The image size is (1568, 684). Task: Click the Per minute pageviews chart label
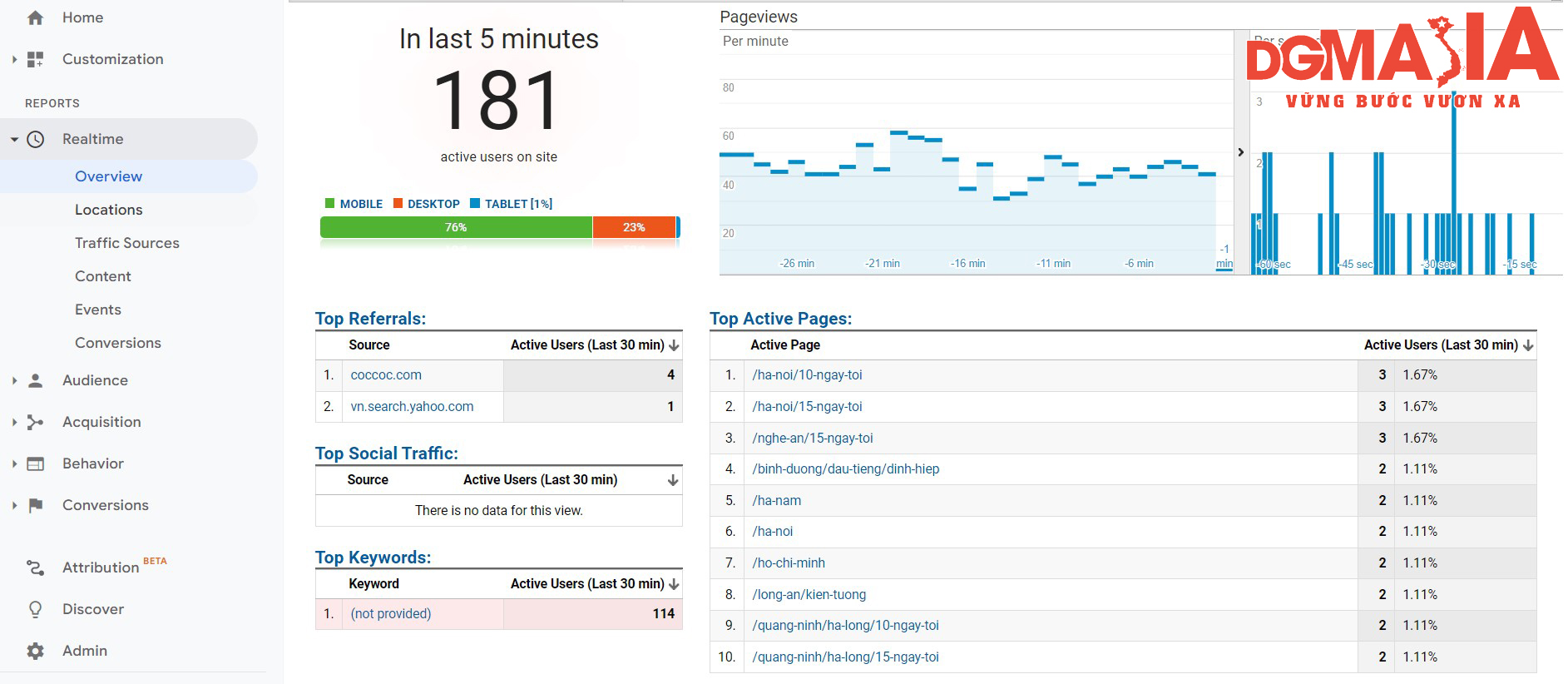tap(755, 42)
